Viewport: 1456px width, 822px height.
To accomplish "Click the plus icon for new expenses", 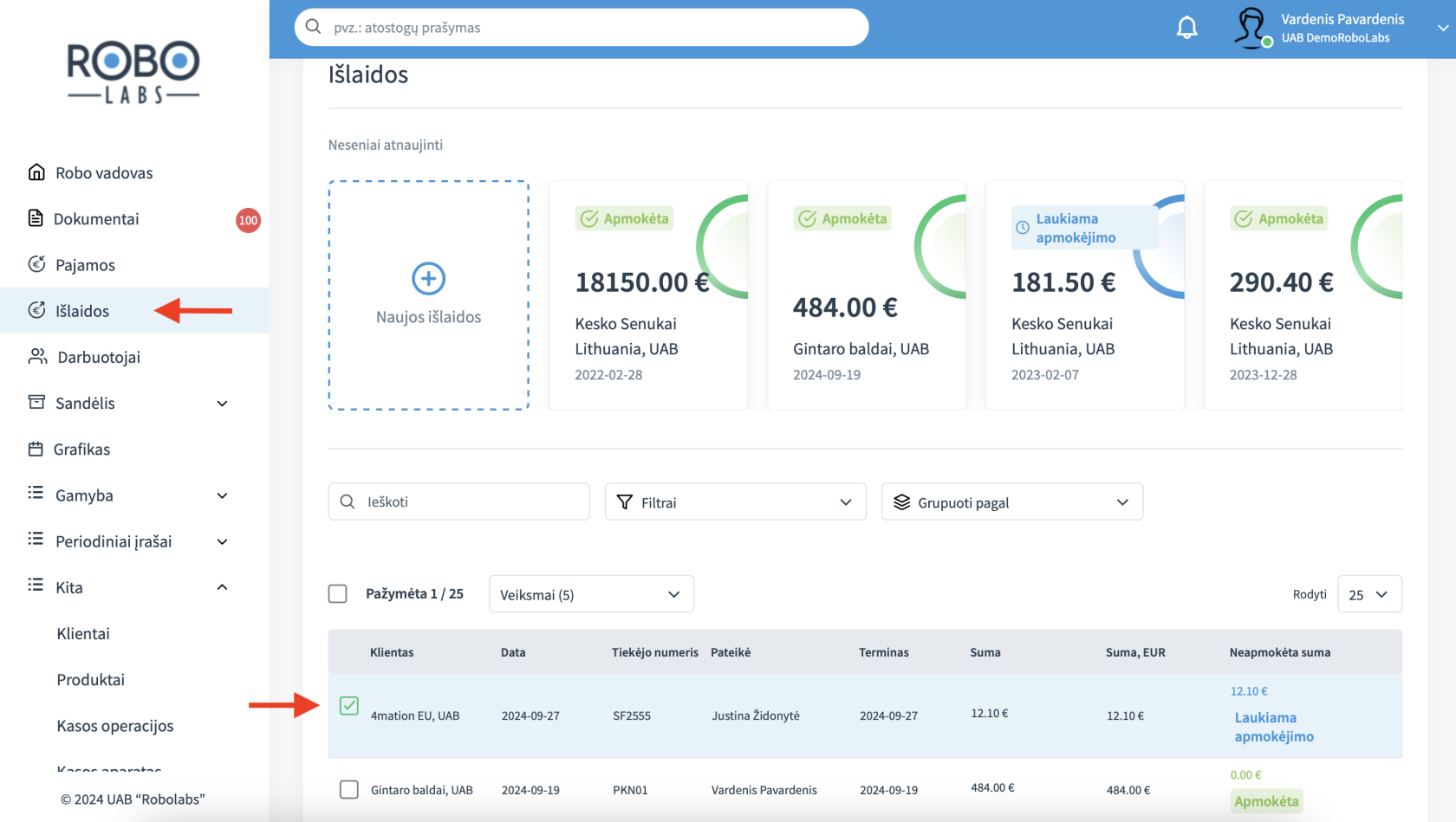I will 428,279.
